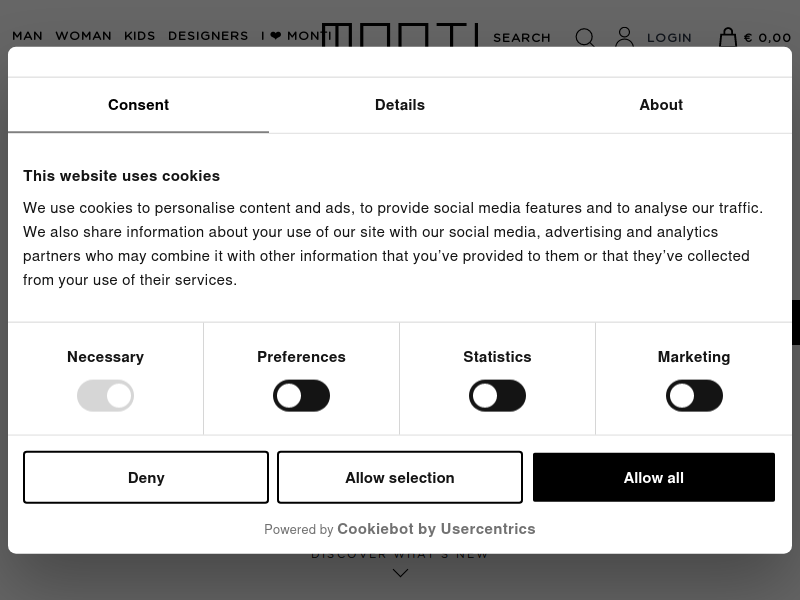Open the About tab
800x600 pixels.
661,105
